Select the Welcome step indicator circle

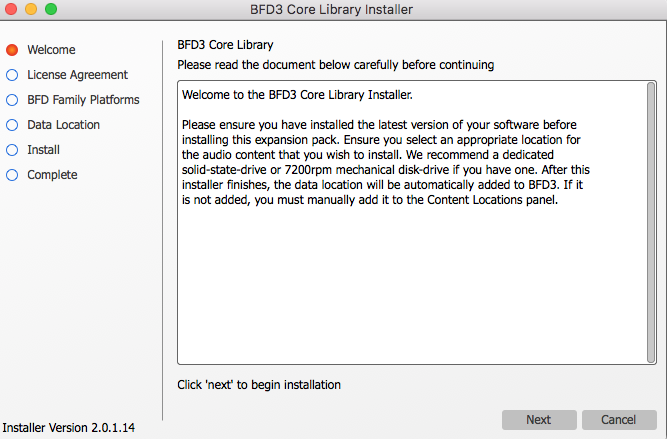pos(12,50)
